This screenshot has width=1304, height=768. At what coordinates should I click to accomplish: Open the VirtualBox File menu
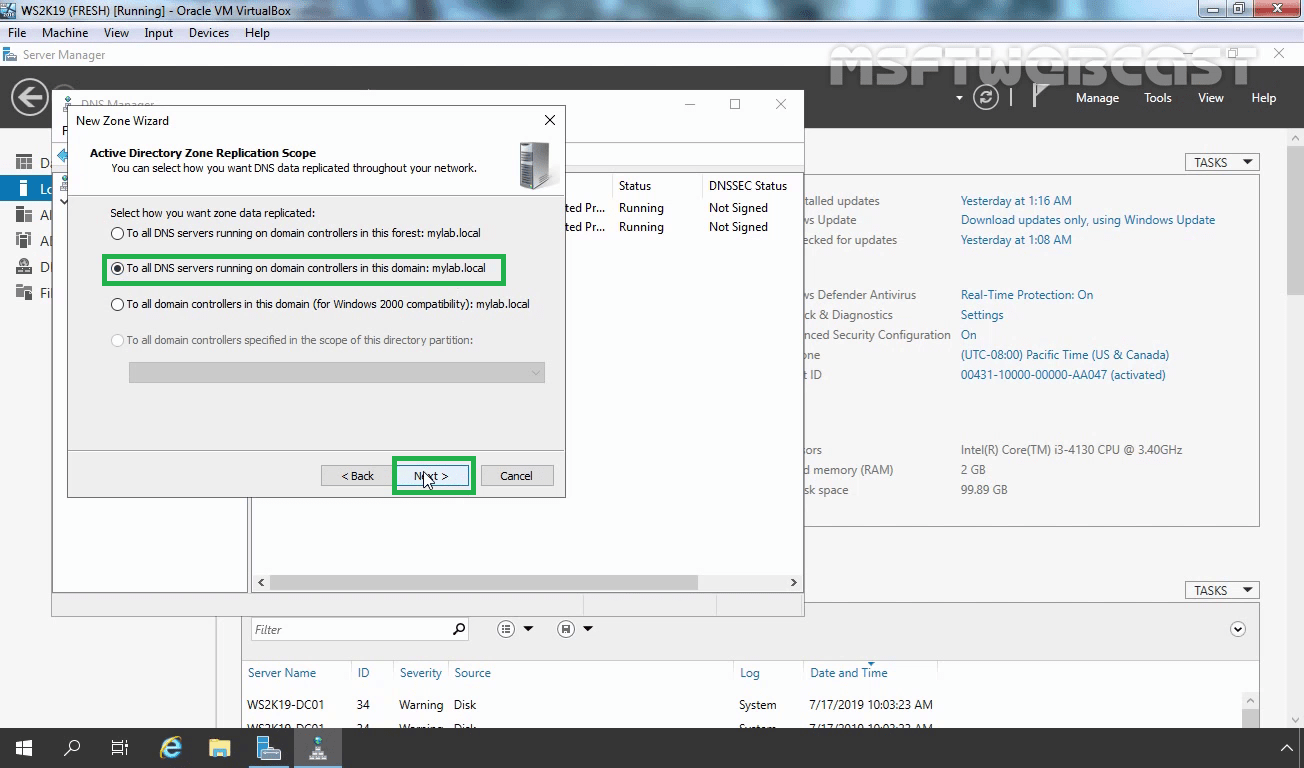point(17,33)
